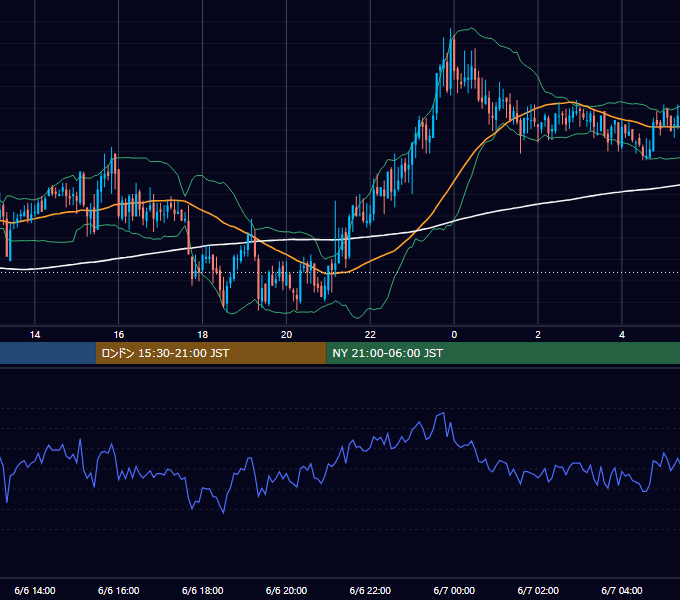
Task: Click the blue session bar before London
Action: [48, 353]
